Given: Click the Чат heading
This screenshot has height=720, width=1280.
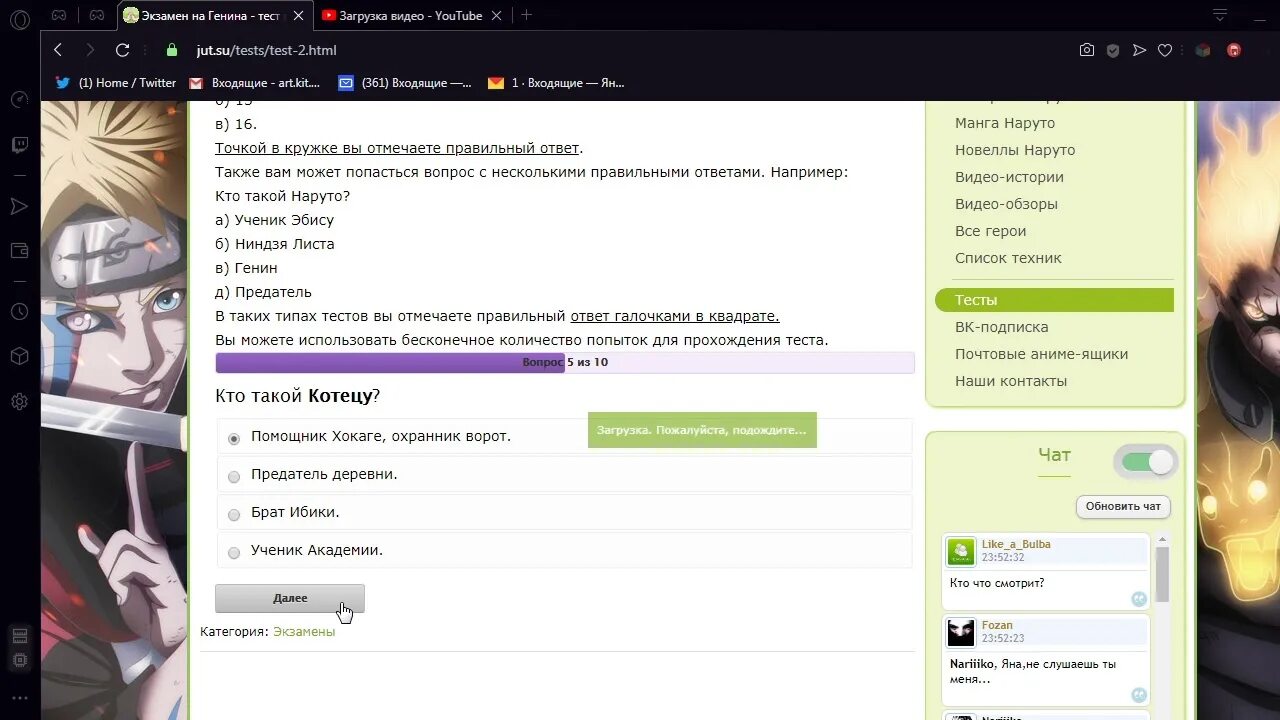Looking at the screenshot, I should [1054, 455].
